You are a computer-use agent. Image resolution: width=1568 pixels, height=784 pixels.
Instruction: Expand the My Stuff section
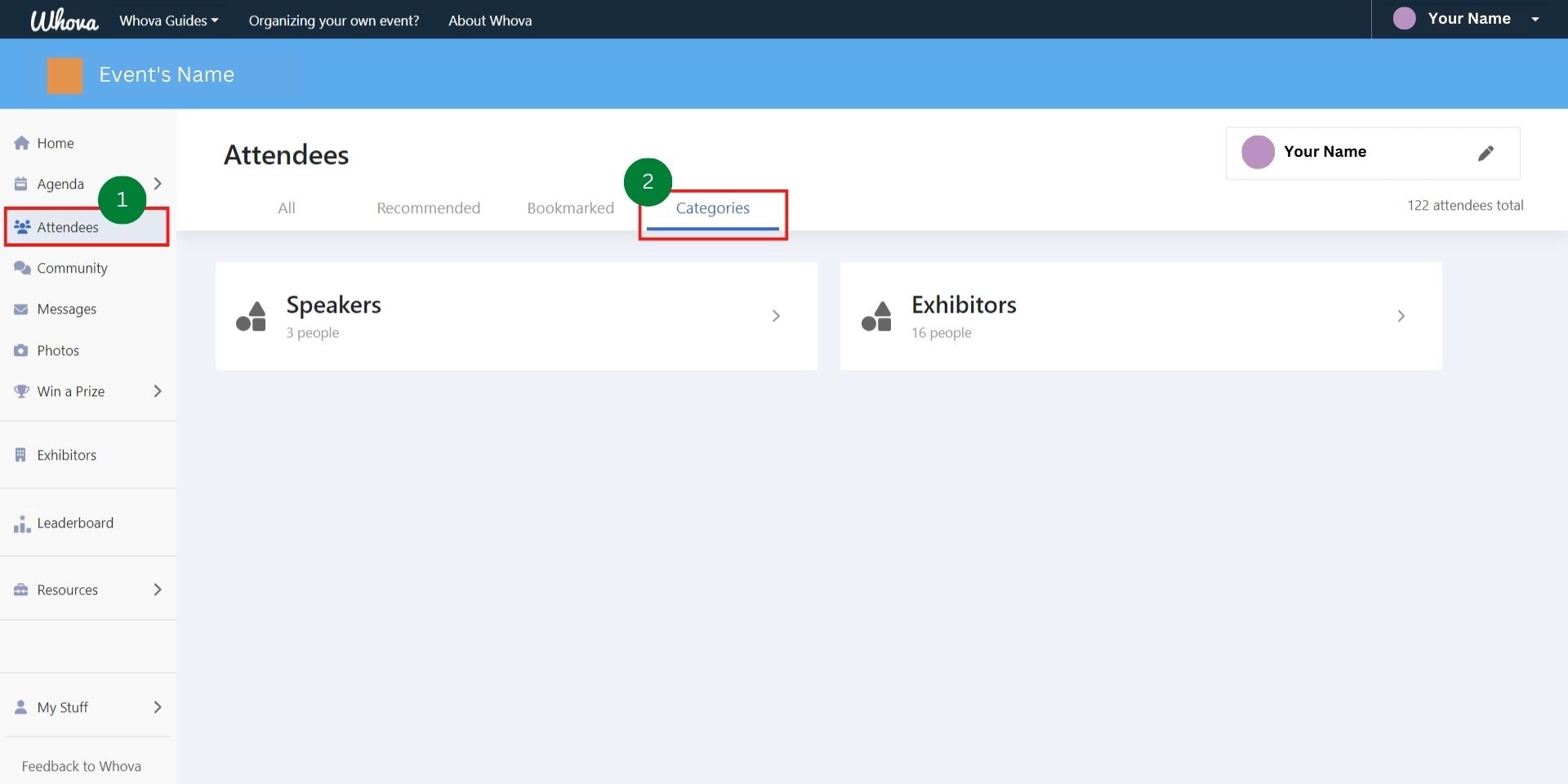[x=158, y=707]
